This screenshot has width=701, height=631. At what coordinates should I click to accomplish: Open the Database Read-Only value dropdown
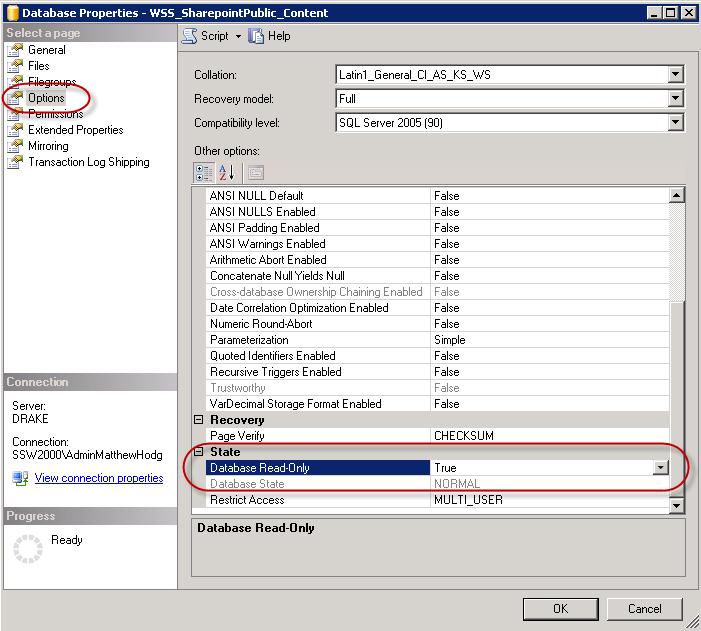point(660,468)
